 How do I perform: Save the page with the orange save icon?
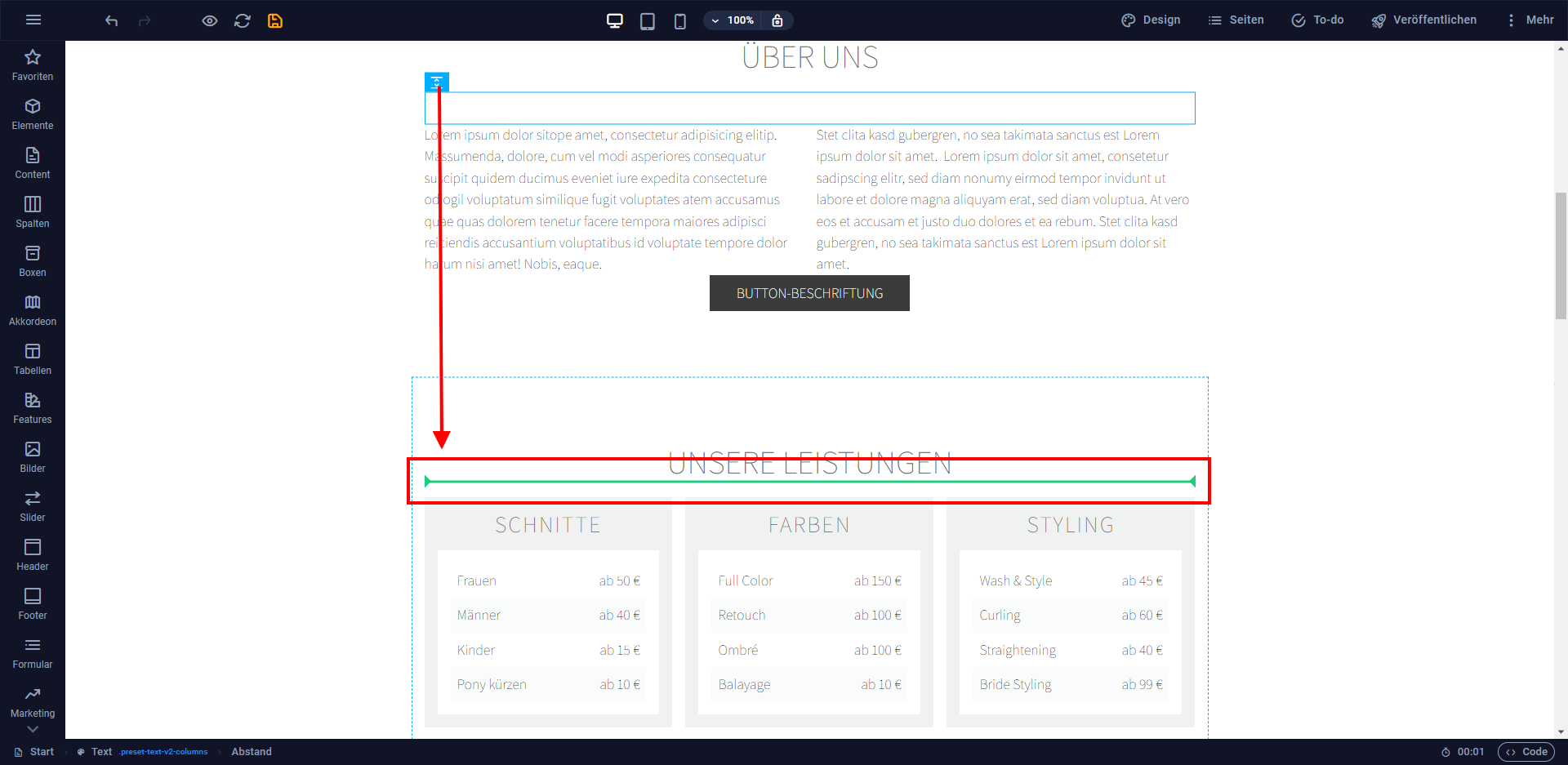click(x=275, y=20)
